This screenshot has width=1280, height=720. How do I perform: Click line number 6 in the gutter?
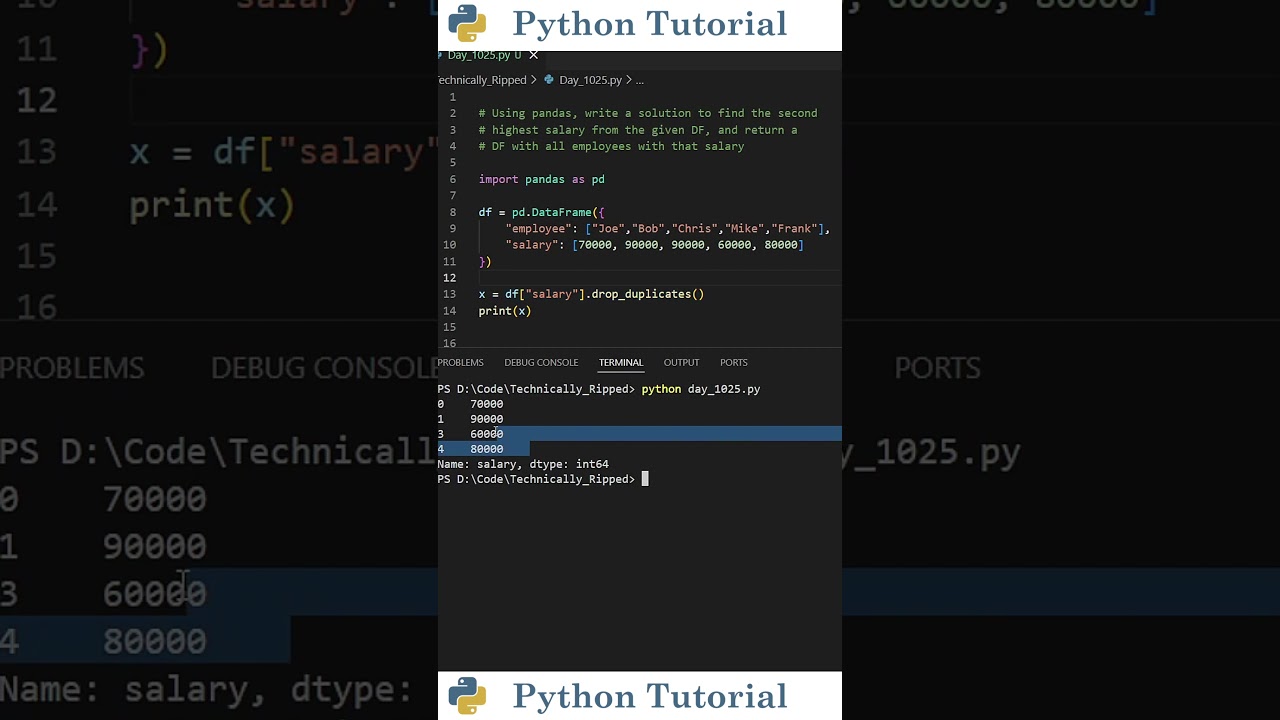452,179
